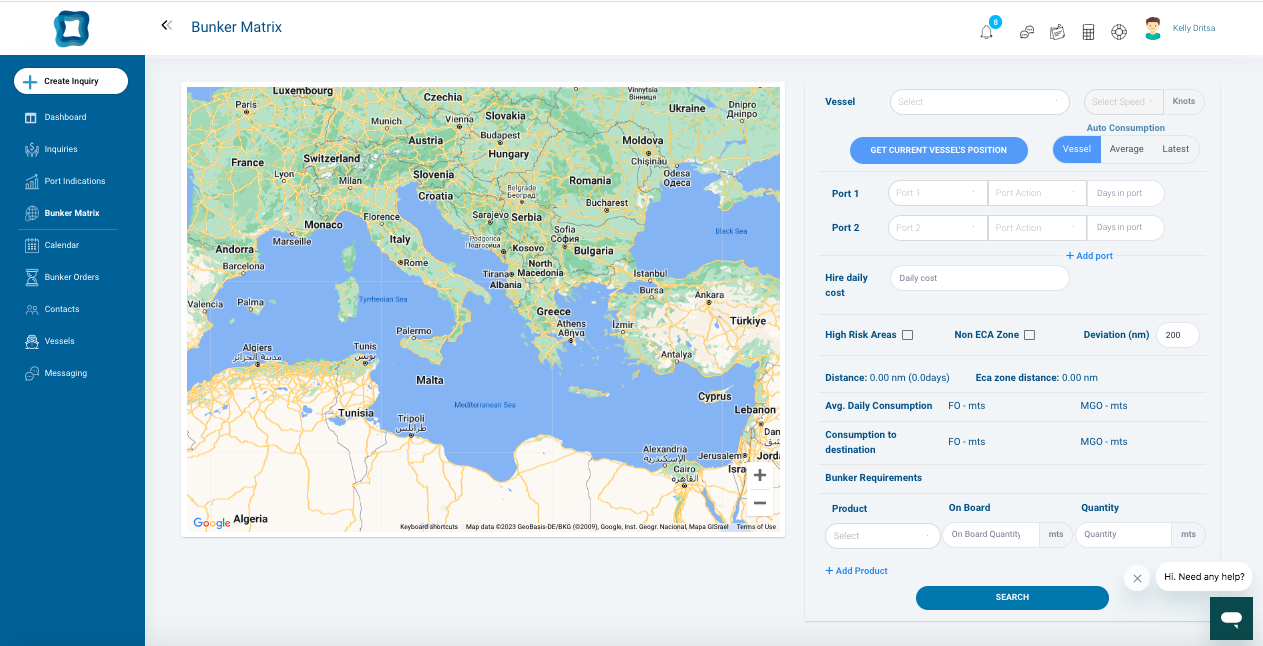1263x646 pixels.
Task: Open the Select Speed dropdown
Action: coord(1124,102)
